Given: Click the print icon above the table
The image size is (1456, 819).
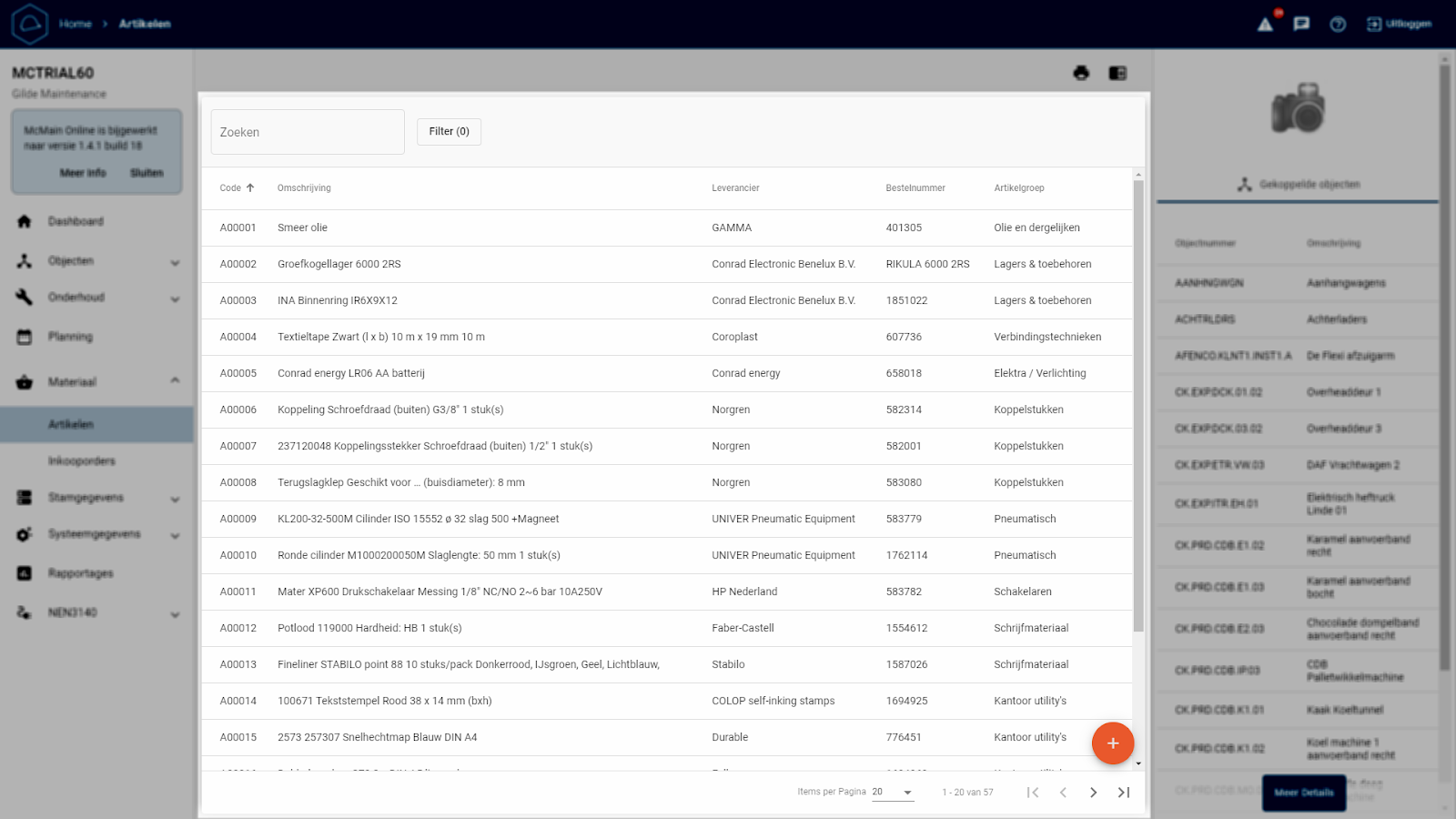Looking at the screenshot, I should pos(1081,73).
